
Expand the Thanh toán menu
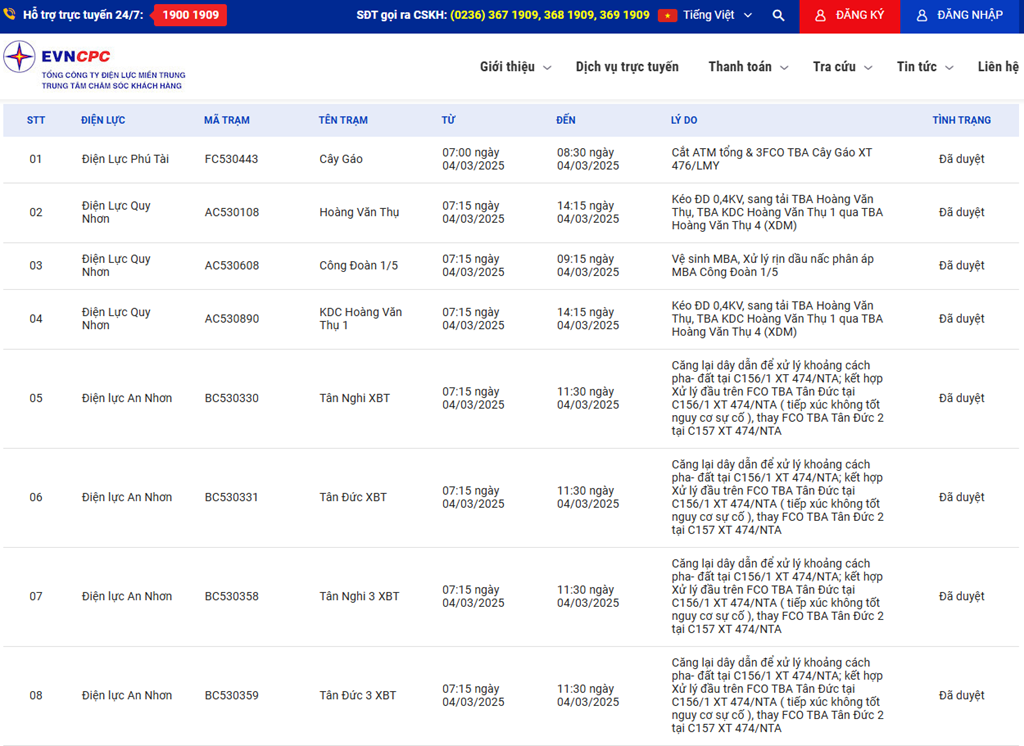click(748, 67)
